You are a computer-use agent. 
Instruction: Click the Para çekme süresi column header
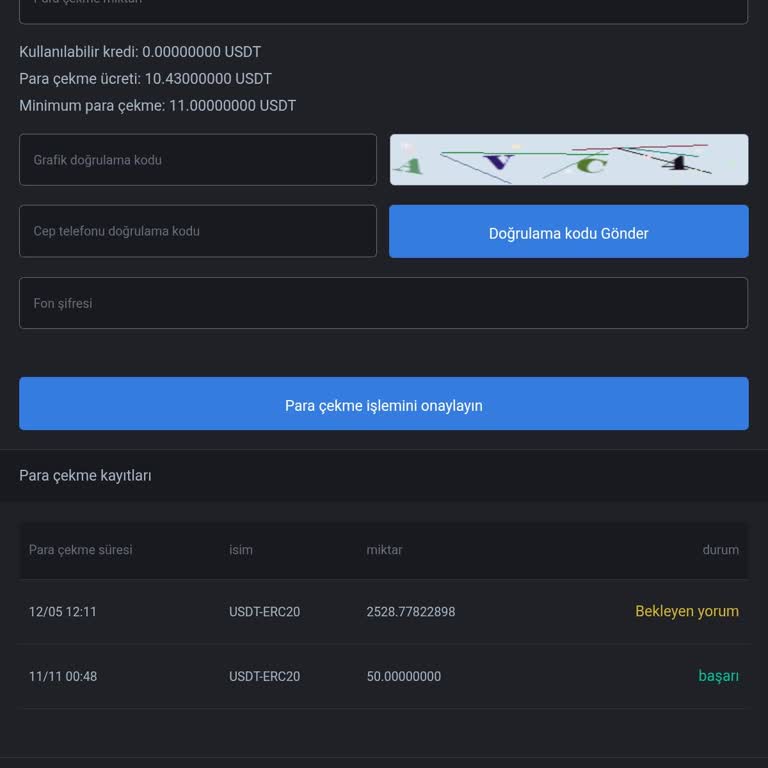(80, 550)
